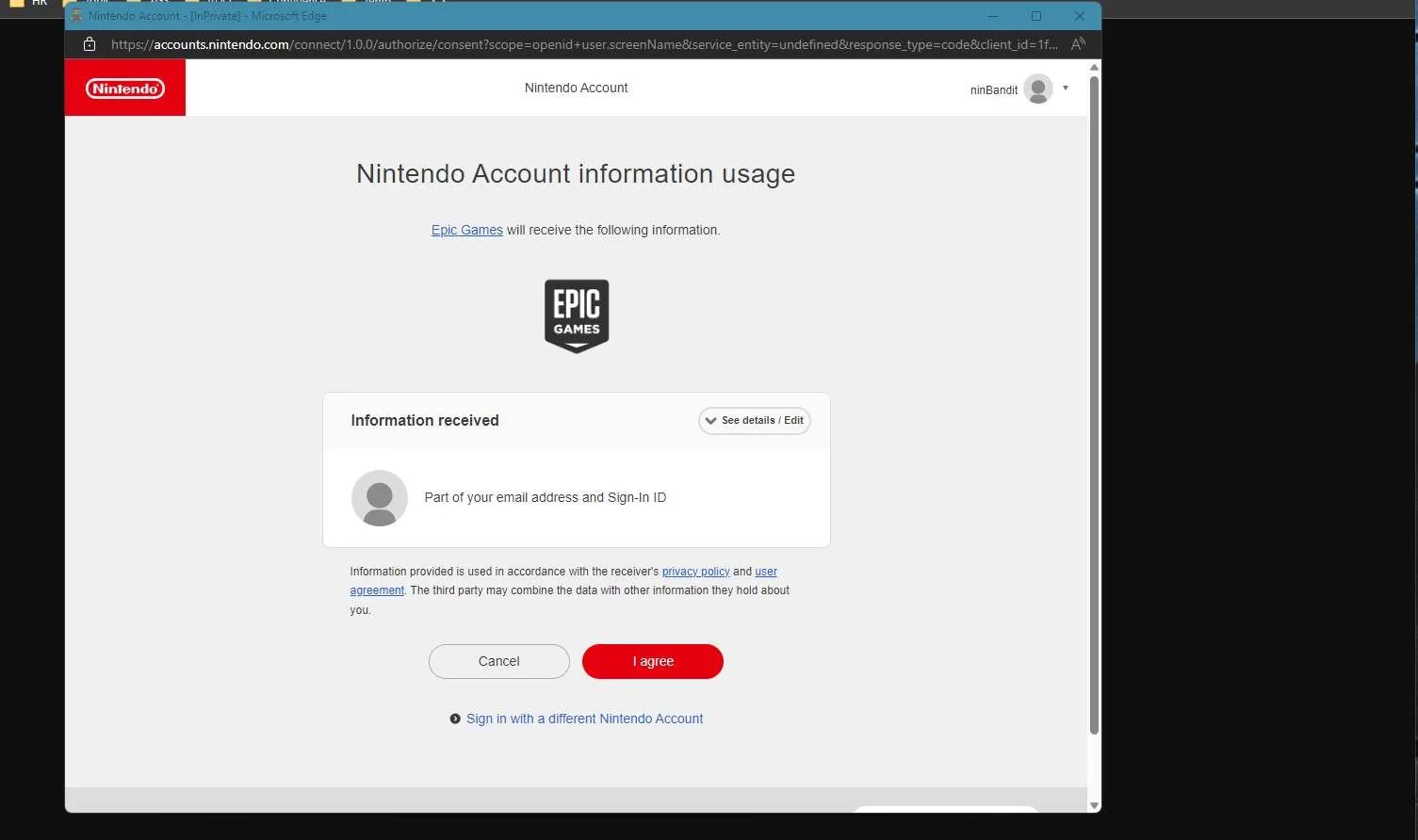Open the privacy policy link
The height and width of the screenshot is (840, 1418).
click(x=696, y=572)
